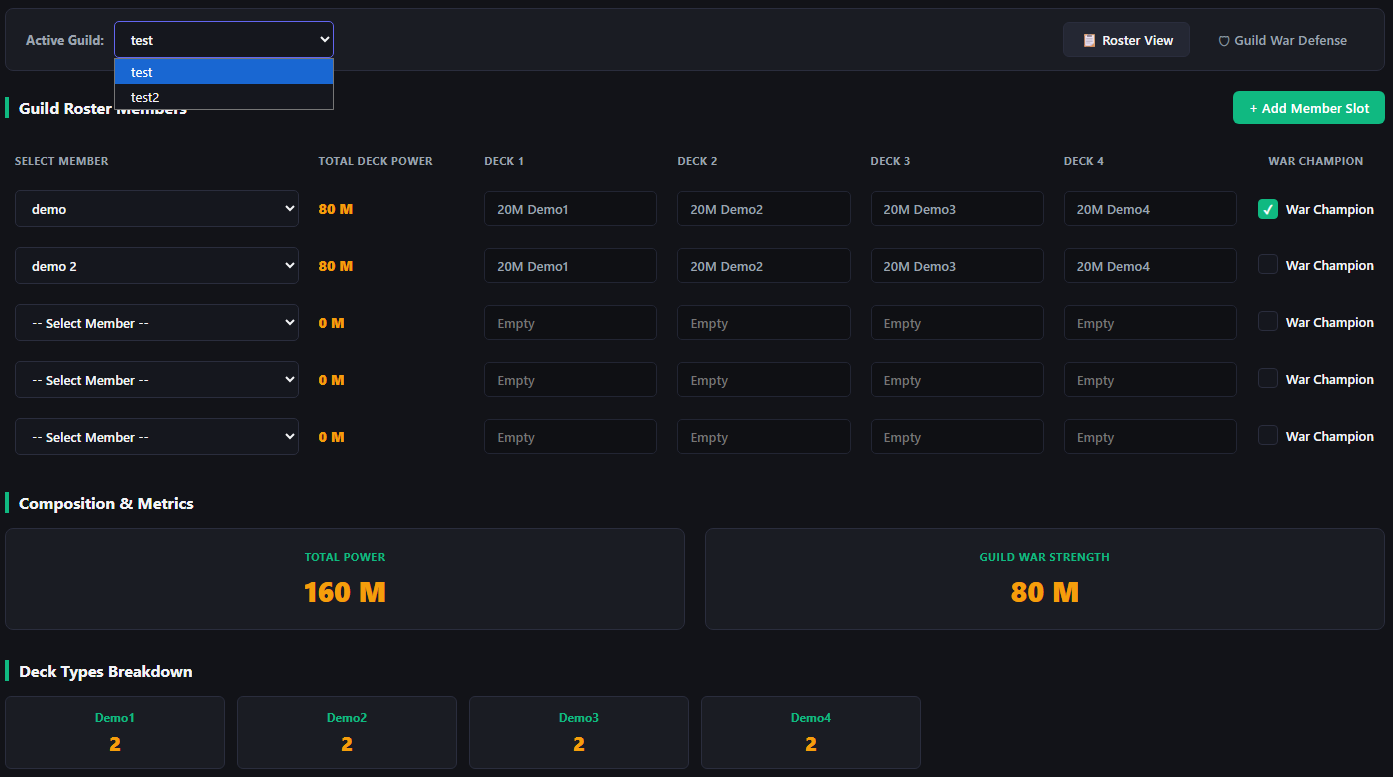Click the Deck 4 field in the demo 2 row
Viewport: 1393px width, 777px height.
click(1150, 266)
